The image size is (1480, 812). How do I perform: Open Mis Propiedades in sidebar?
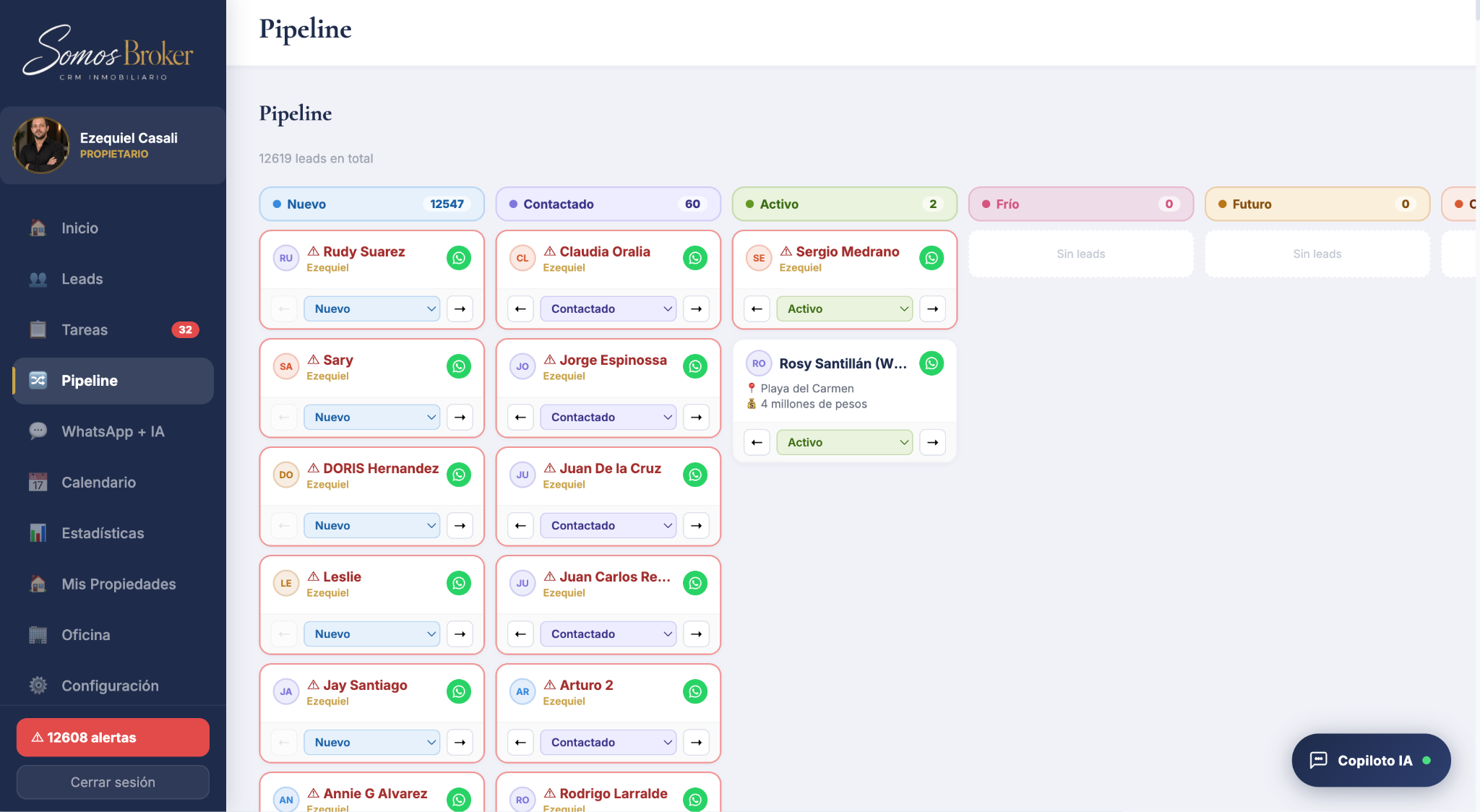click(x=113, y=584)
